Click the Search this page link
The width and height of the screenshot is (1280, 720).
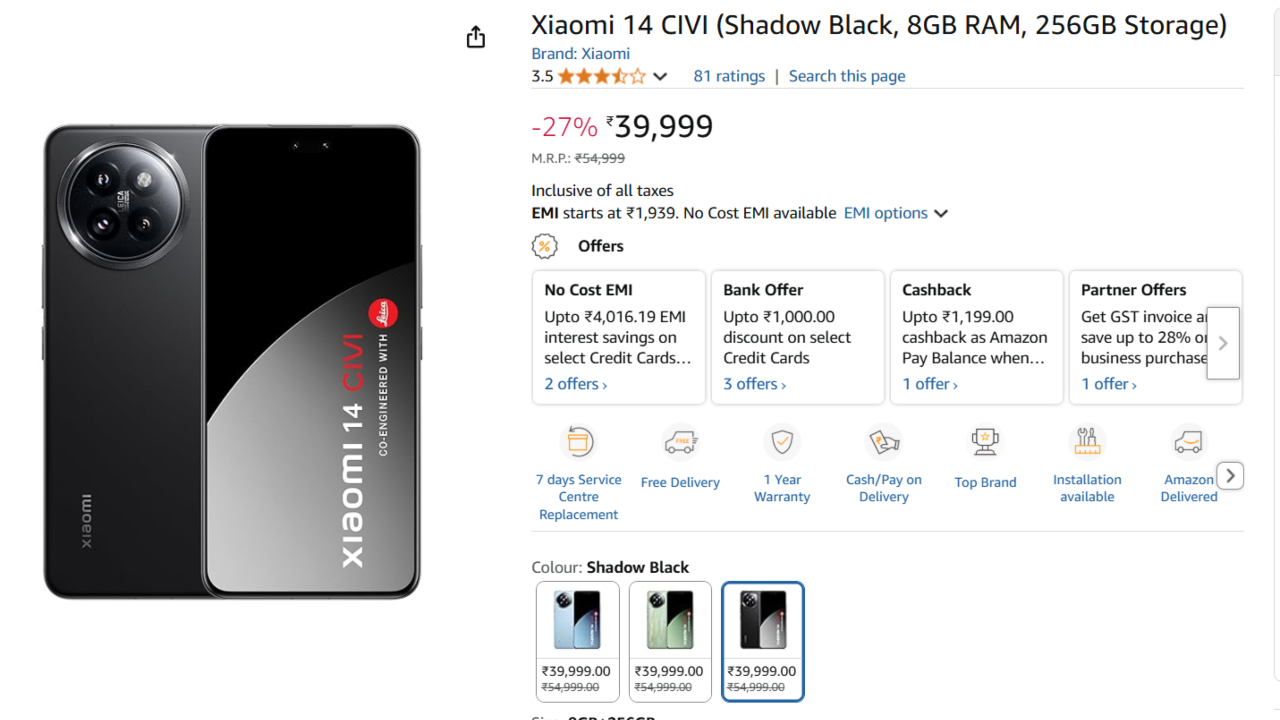[x=847, y=76]
